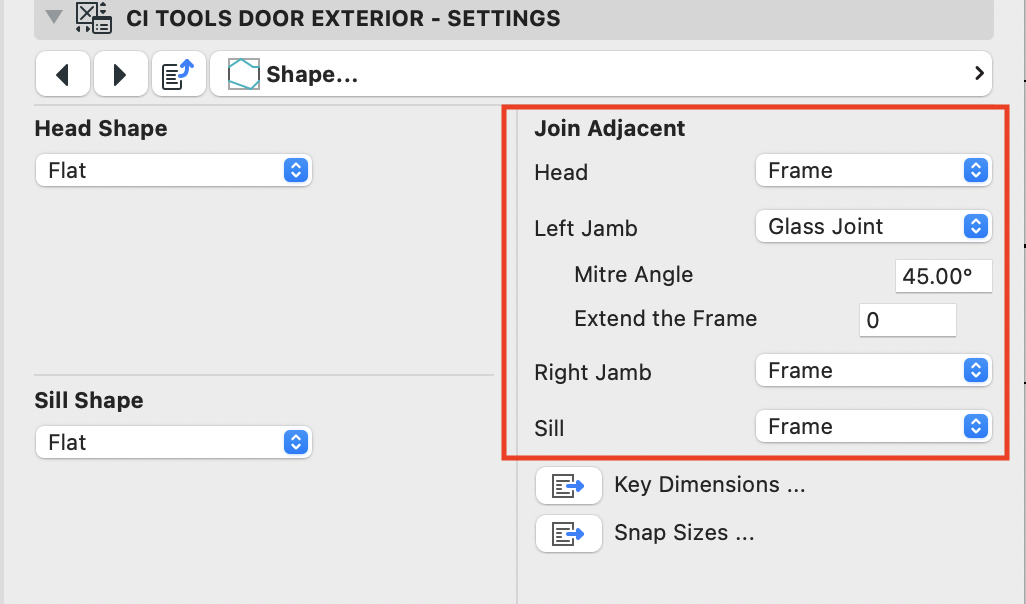Click the settings panel icon beside the title
The image size is (1026, 604).
[93, 18]
